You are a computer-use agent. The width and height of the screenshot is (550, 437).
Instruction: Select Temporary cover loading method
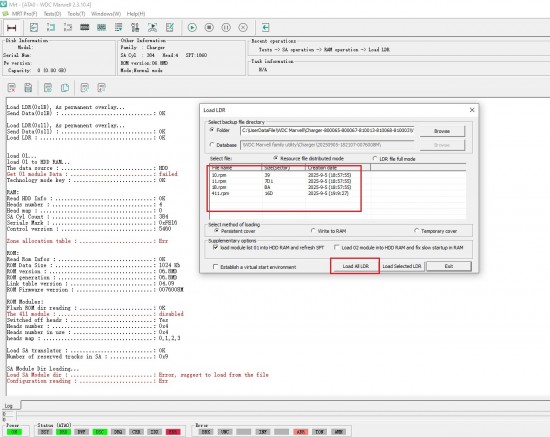[416, 230]
